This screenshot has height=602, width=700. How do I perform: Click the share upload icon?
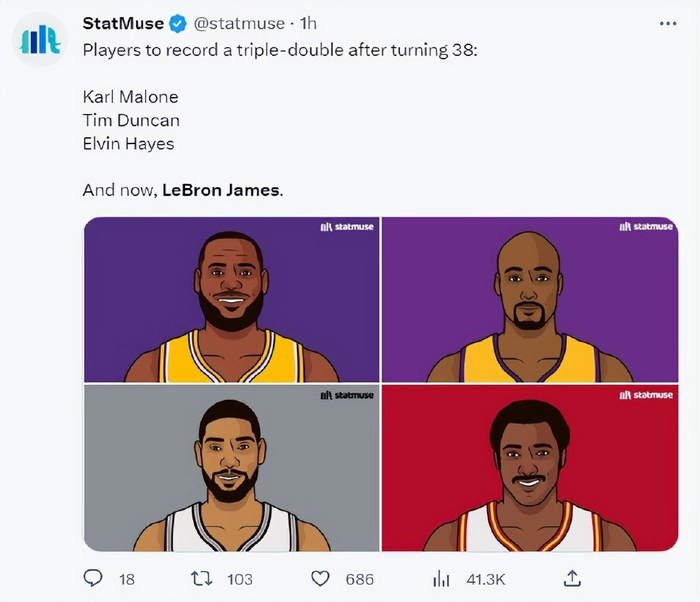tap(572, 578)
